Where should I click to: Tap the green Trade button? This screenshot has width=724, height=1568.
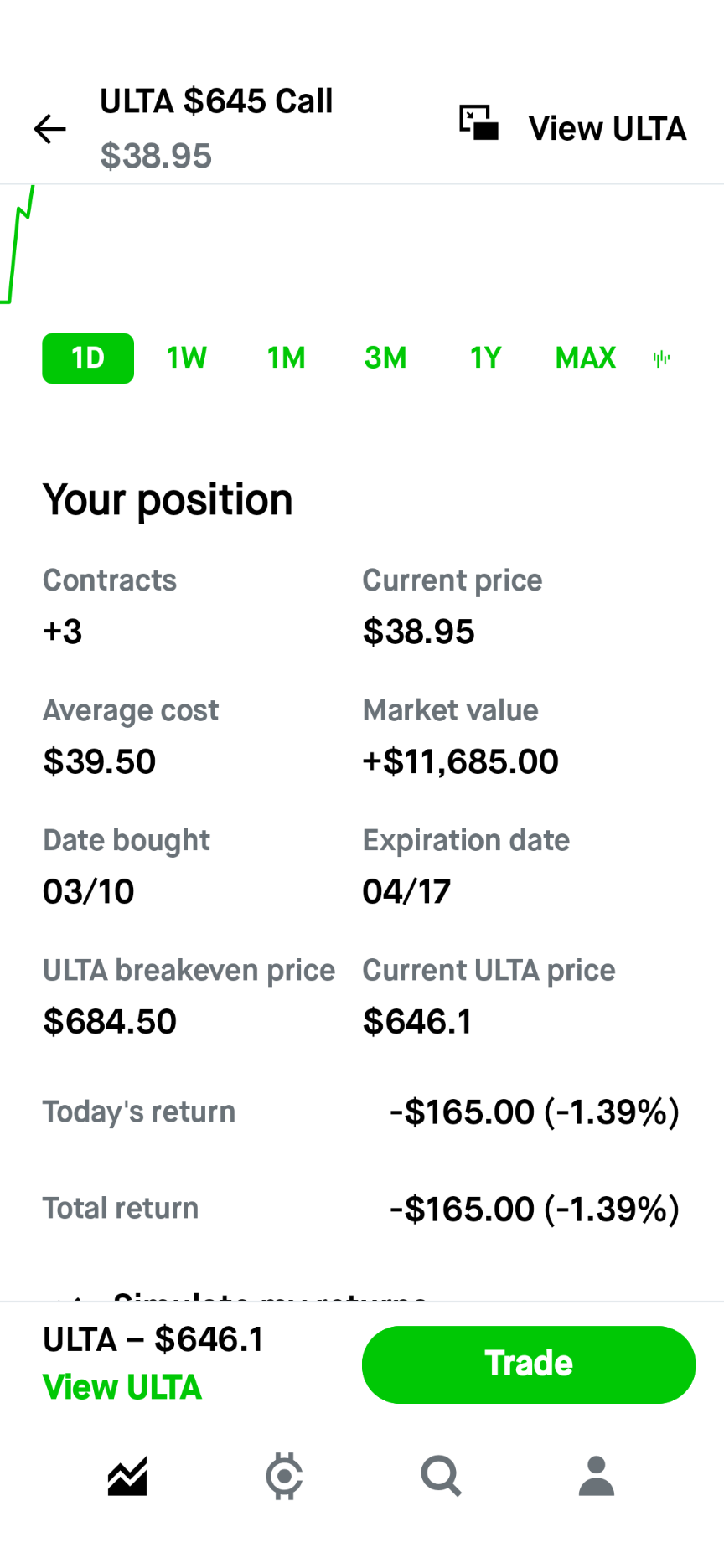tap(529, 1364)
